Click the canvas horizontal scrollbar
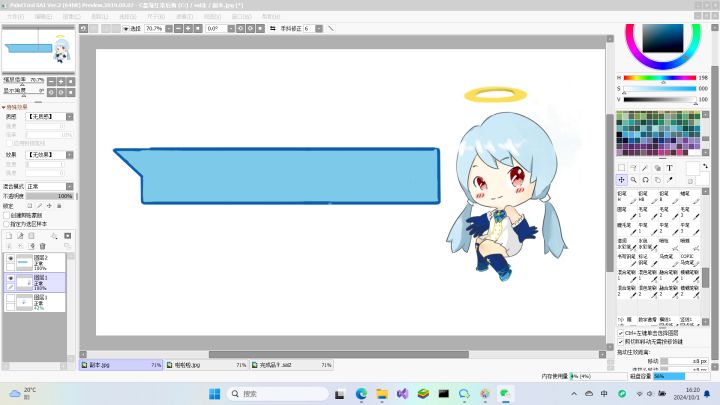The height and width of the screenshot is (405, 720). click(x=338, y=354)
